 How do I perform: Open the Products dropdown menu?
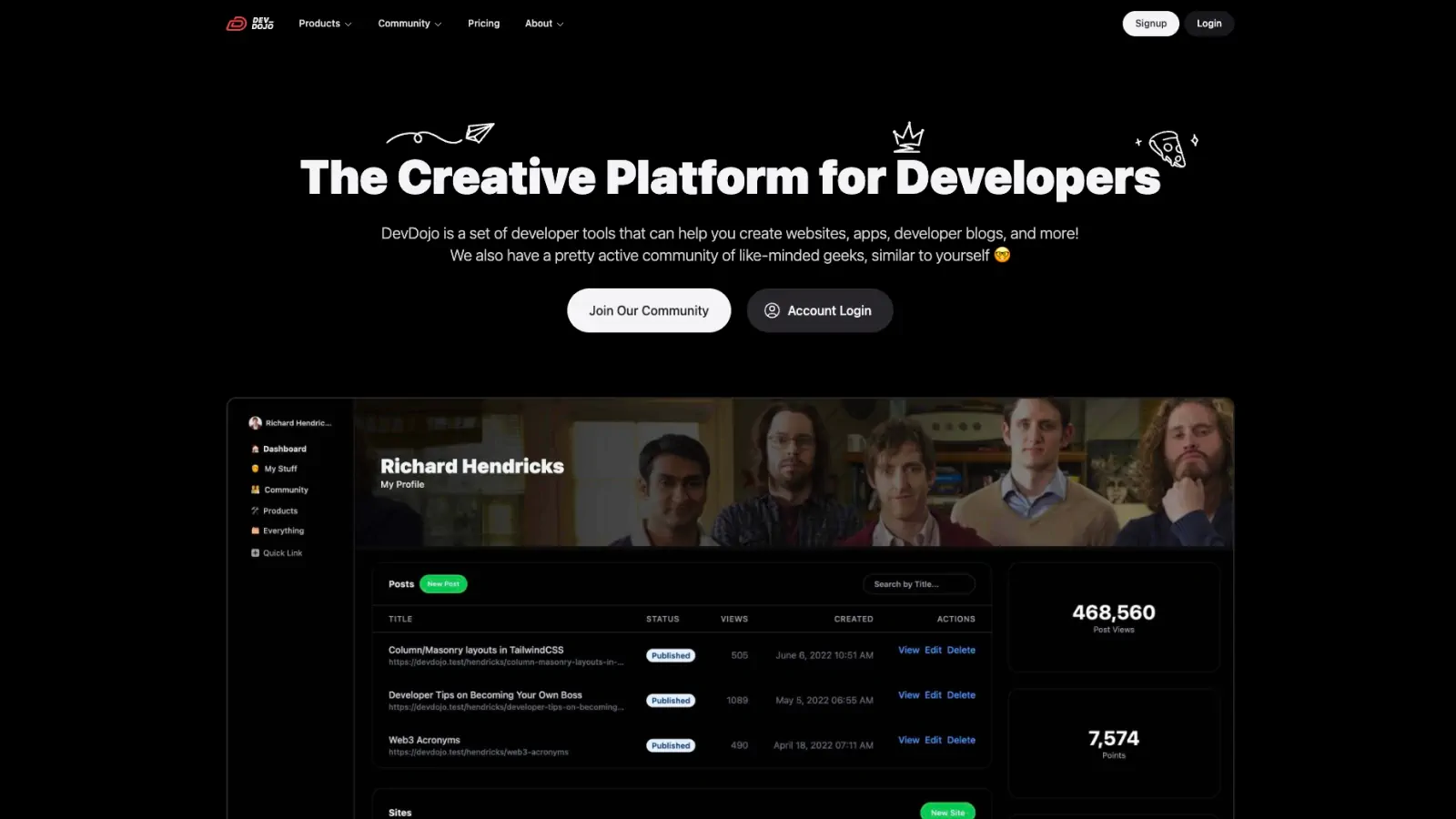point(325,24)
